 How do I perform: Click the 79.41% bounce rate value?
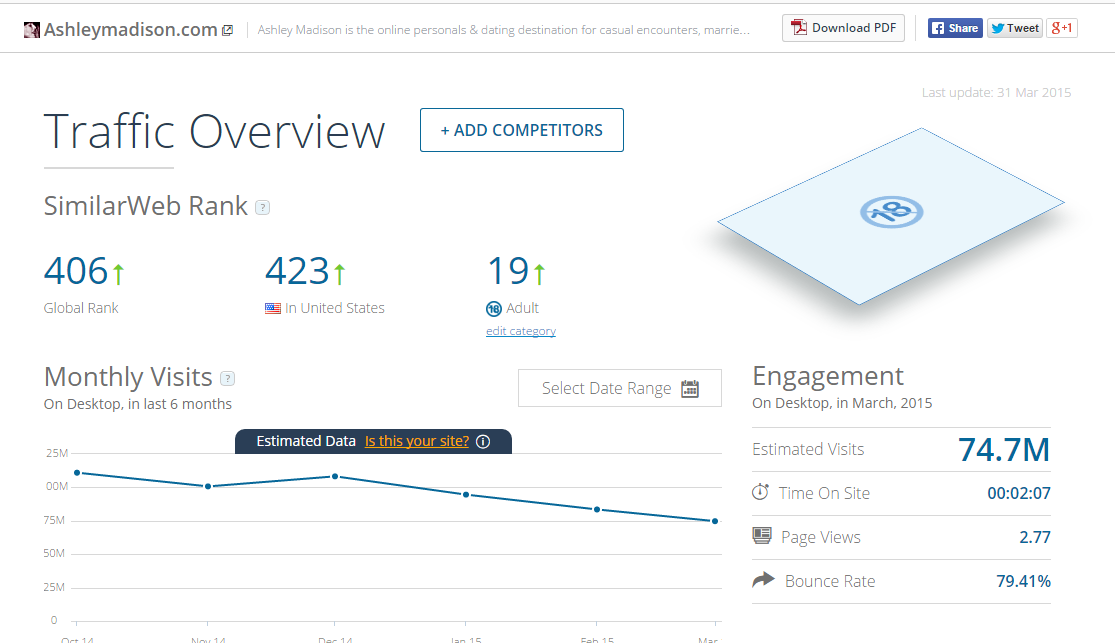pyautogui.click(x=1023, y=581)
